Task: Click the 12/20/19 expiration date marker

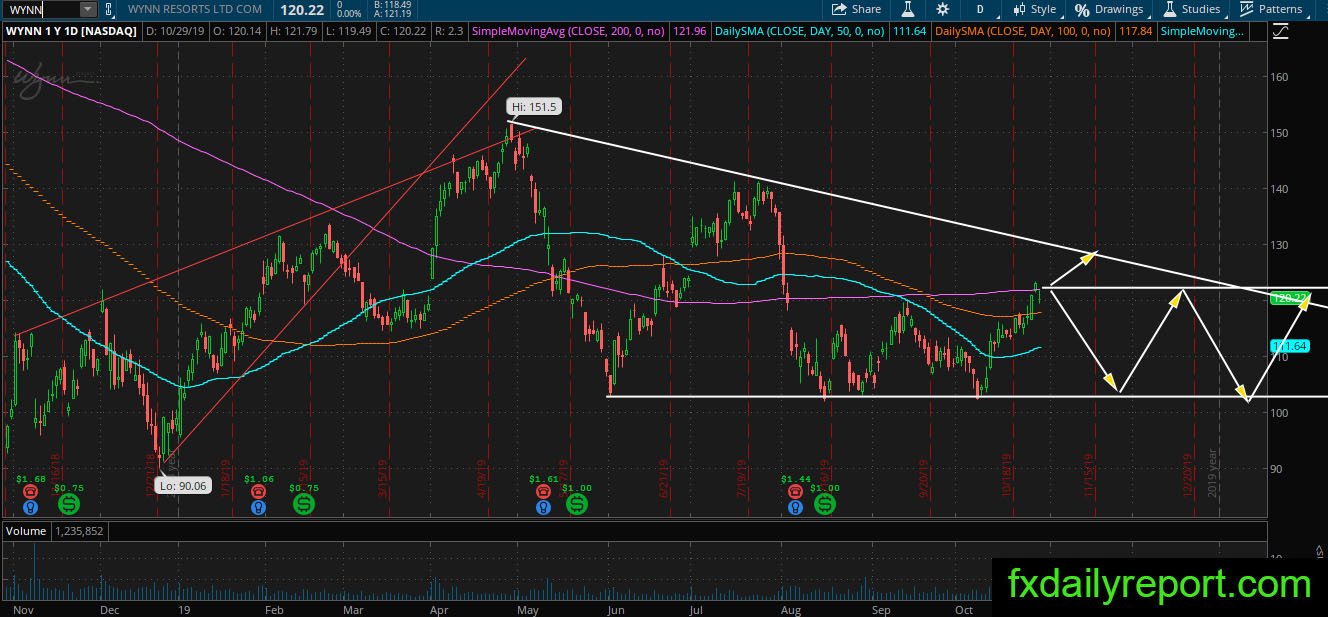Action: (x=1188, y=476)
